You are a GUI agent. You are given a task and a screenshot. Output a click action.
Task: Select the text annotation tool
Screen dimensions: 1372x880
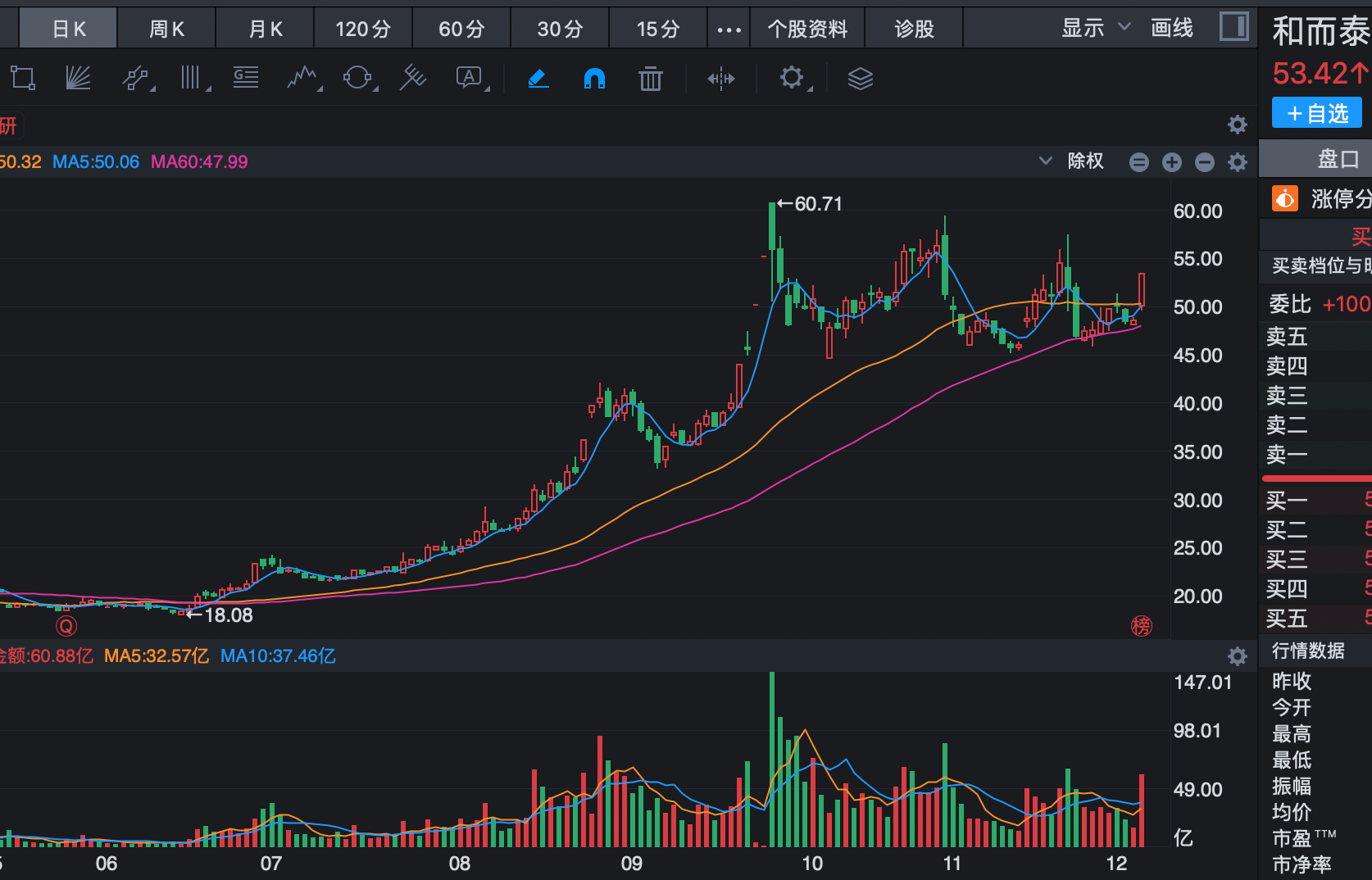[470, 79]
